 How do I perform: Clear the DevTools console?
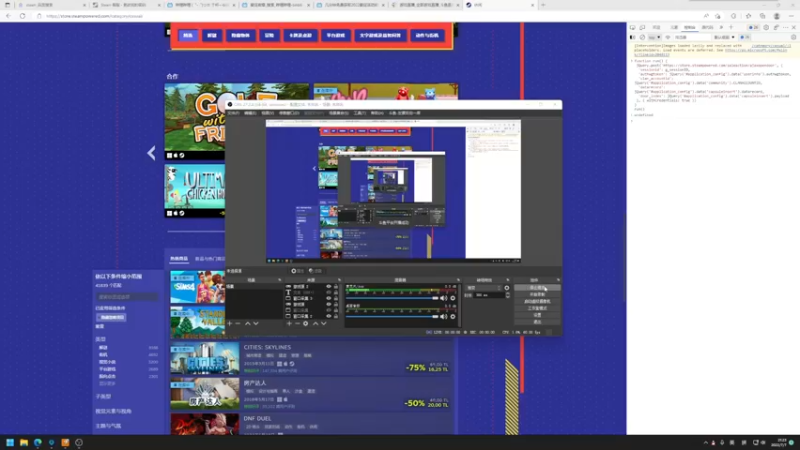(642, 37)
